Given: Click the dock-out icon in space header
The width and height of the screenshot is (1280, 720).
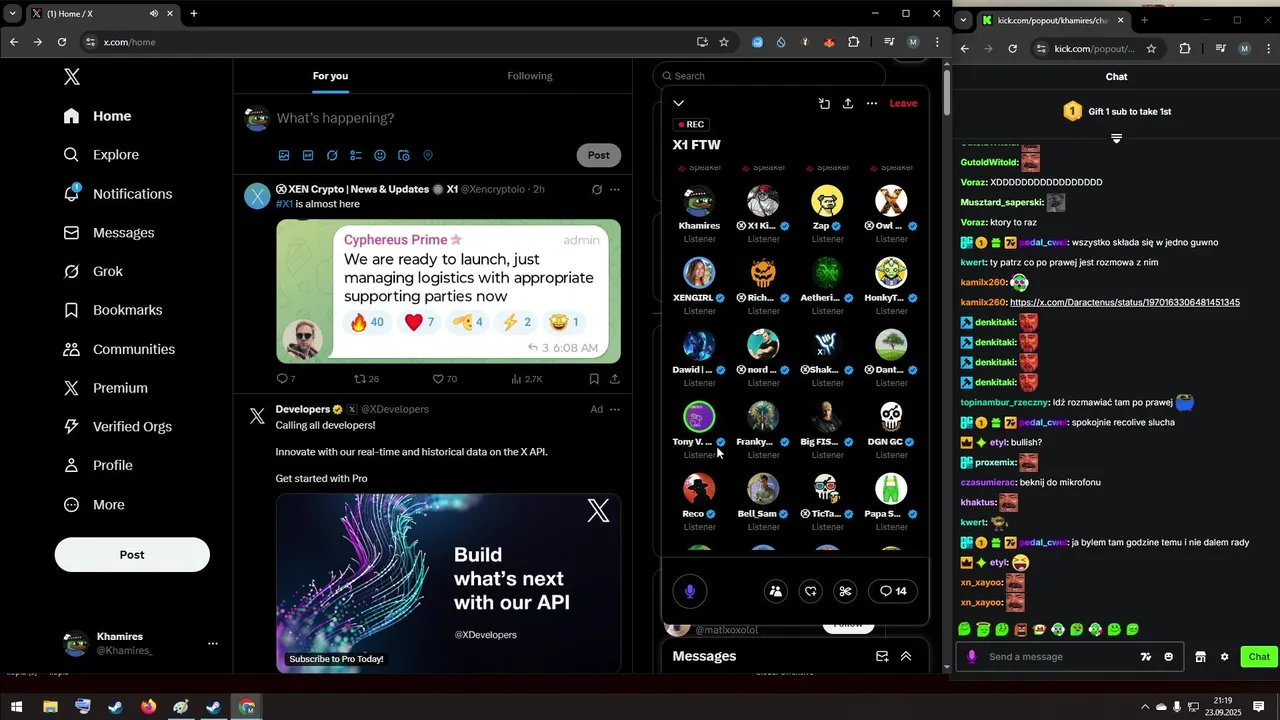Looking at the screenshot, I should tap(824, 103).
